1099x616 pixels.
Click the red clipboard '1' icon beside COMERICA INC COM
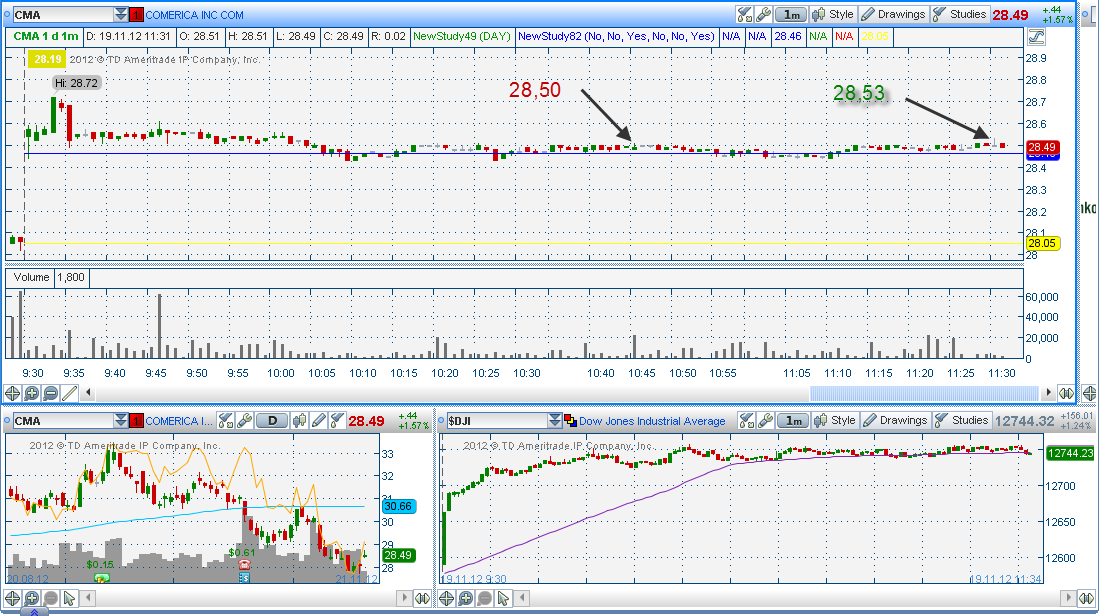click(136, 15)
